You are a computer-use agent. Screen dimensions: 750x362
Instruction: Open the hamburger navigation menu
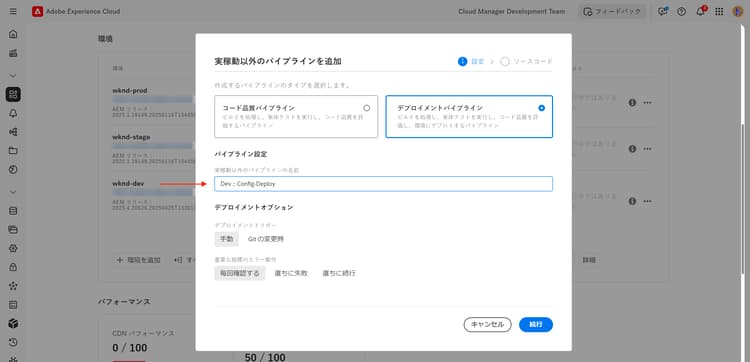click(13, 11)
